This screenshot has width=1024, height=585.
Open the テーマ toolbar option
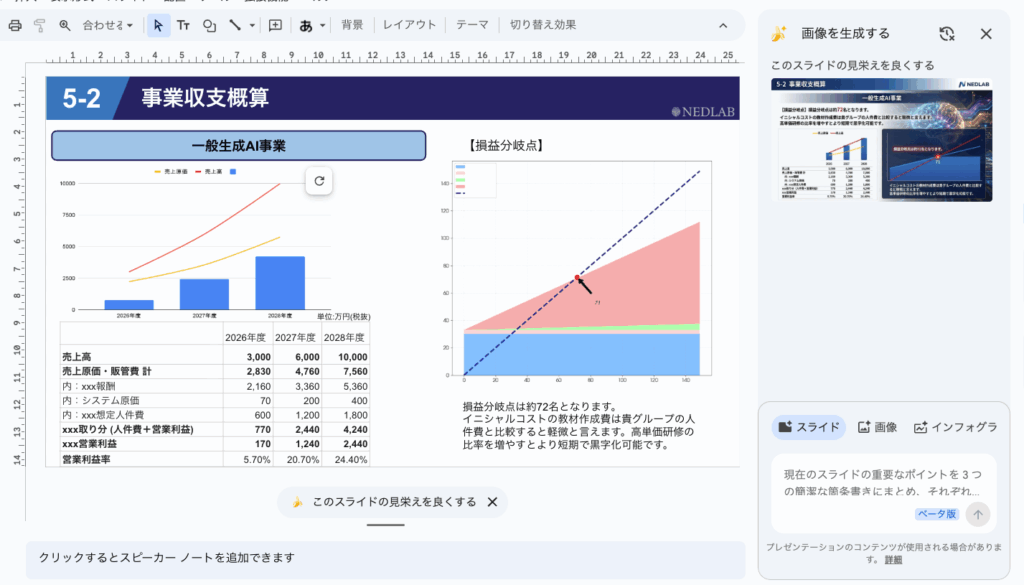[x=472, y=25]
